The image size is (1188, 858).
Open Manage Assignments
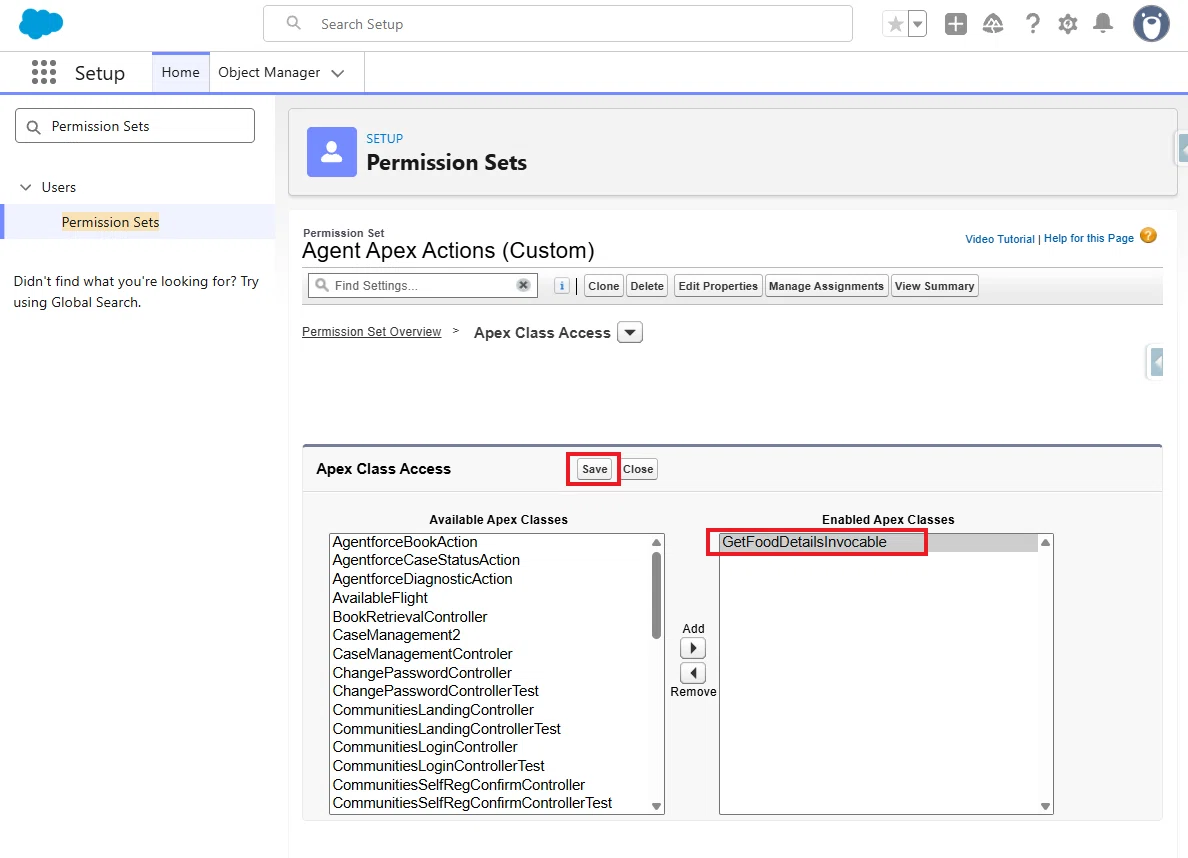[x=826, y=286]
